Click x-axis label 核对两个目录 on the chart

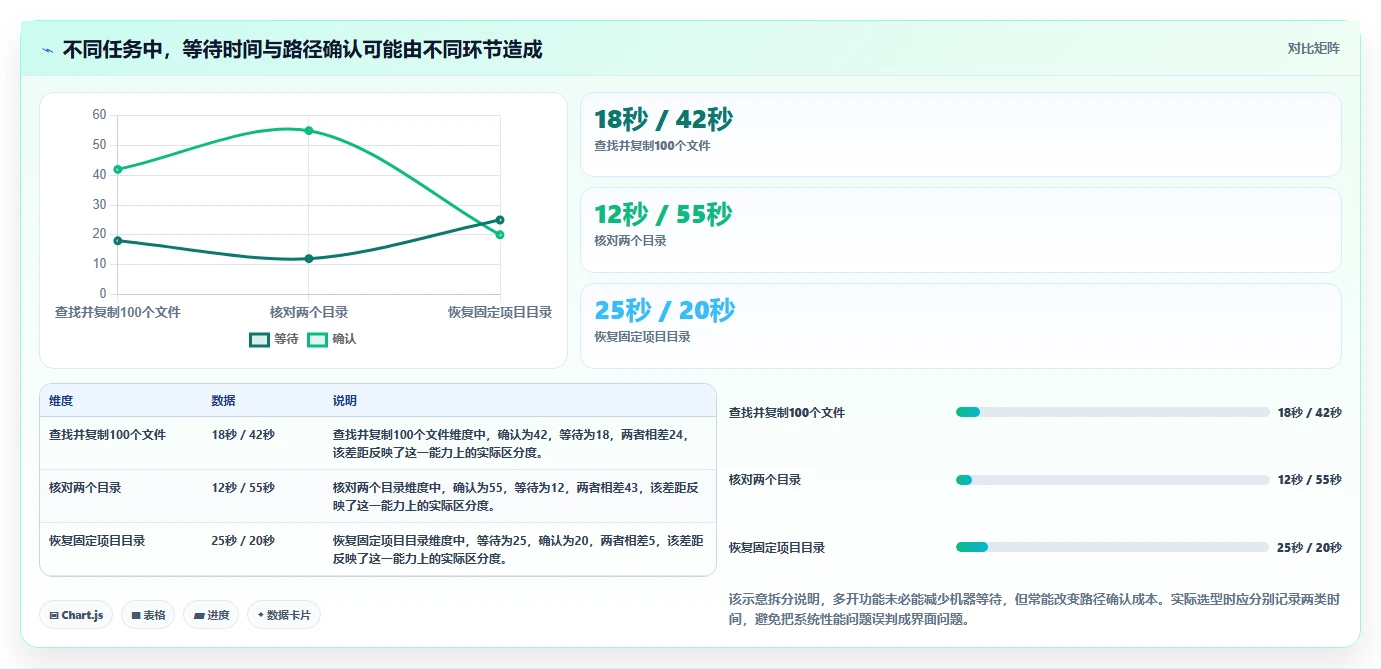[x=309, y=312]
